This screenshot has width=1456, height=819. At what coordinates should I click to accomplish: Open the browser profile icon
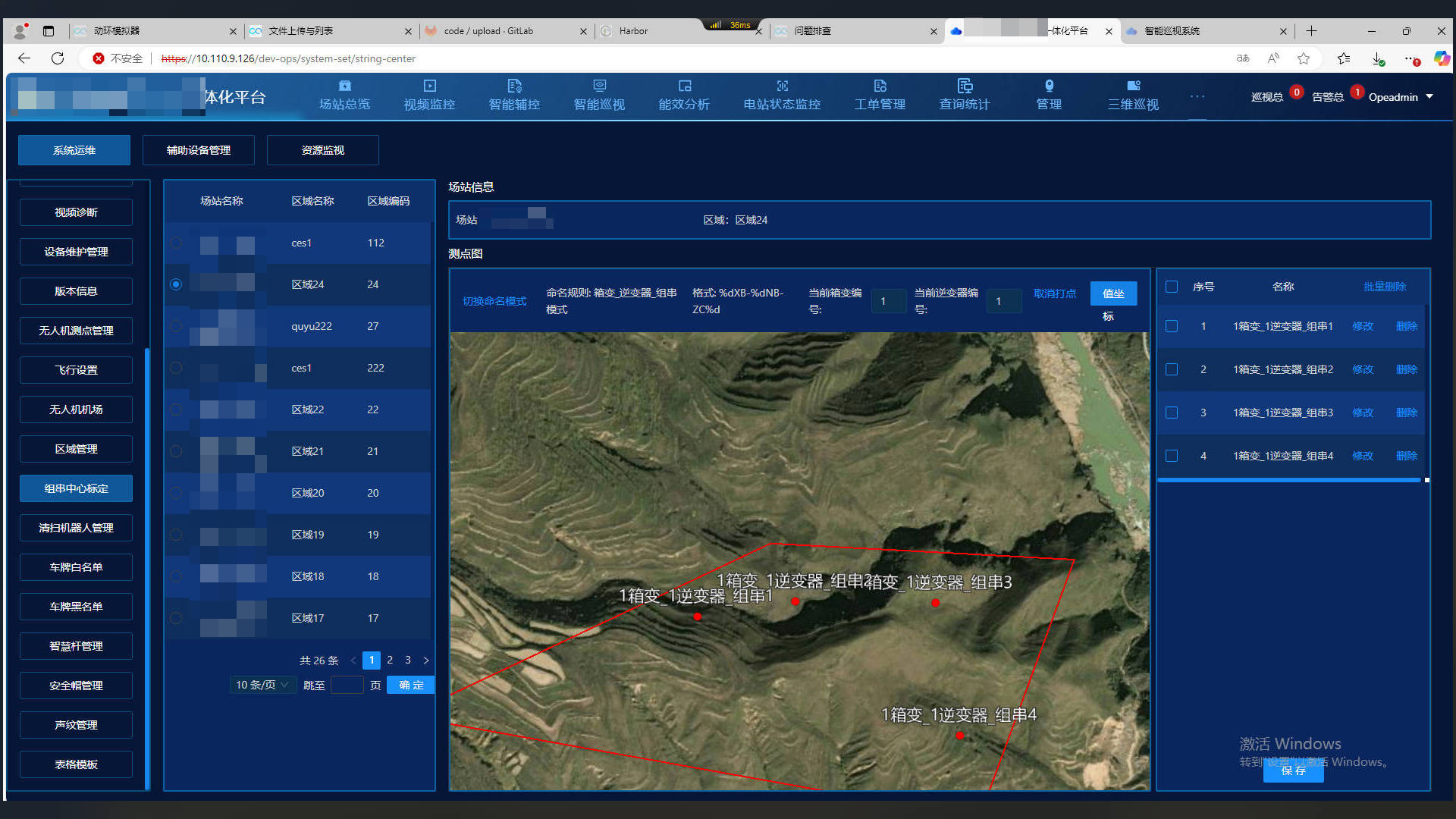tap(20, 31)
